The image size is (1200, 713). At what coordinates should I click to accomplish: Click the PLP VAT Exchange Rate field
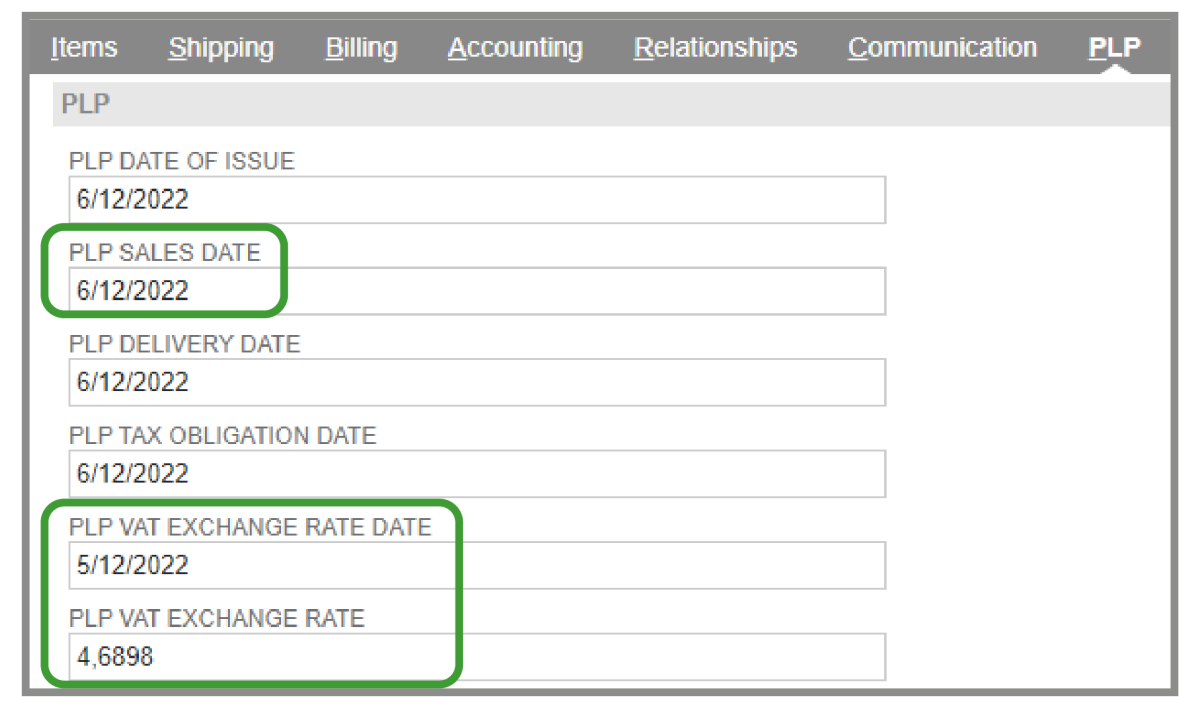pos(477,657)
